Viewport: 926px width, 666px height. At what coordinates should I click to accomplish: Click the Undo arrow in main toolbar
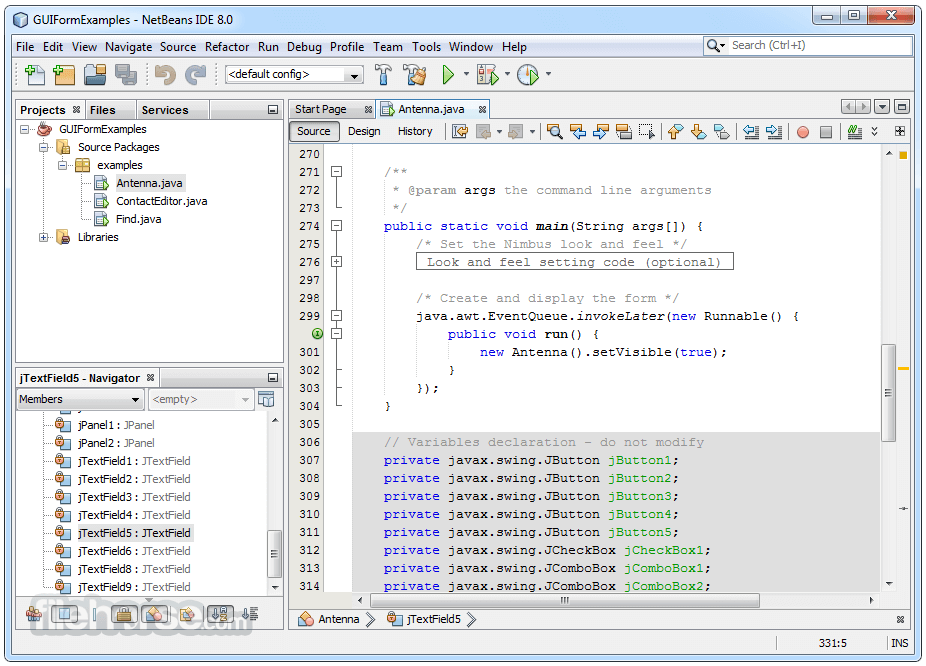(165, 74)
